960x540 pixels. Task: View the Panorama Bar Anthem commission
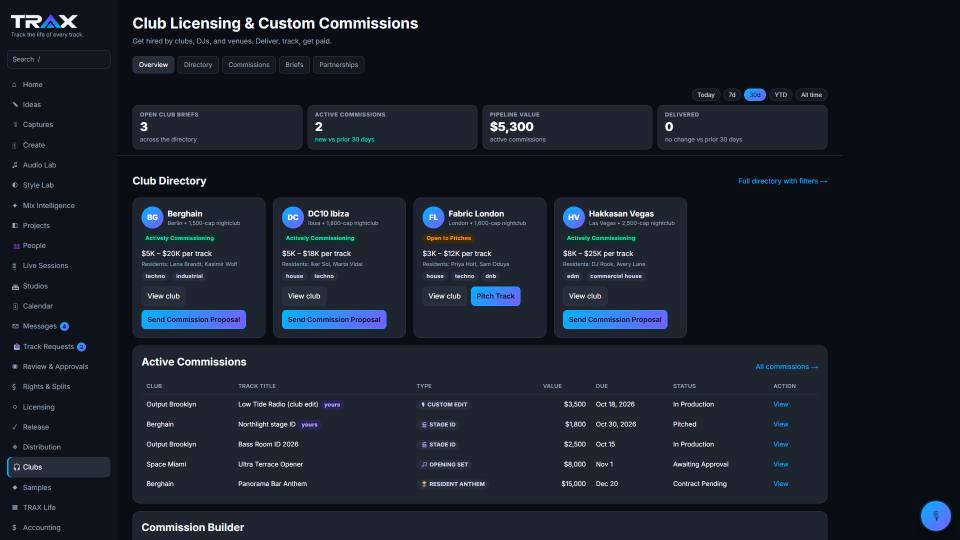[781, 484]
